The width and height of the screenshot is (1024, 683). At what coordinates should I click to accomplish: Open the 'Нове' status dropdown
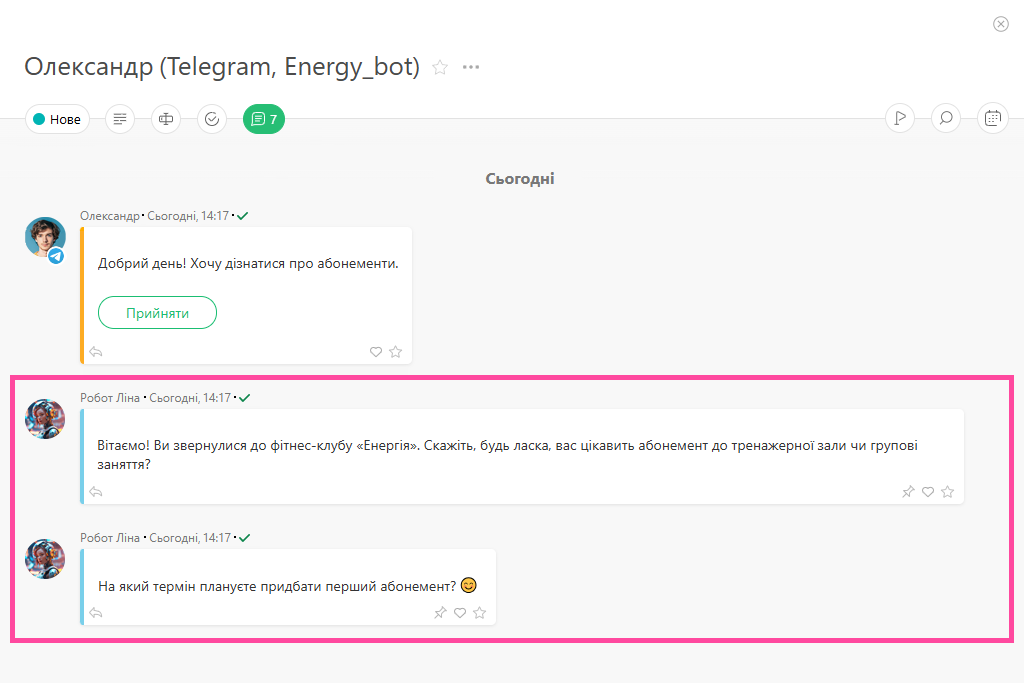tap(57, 119)
